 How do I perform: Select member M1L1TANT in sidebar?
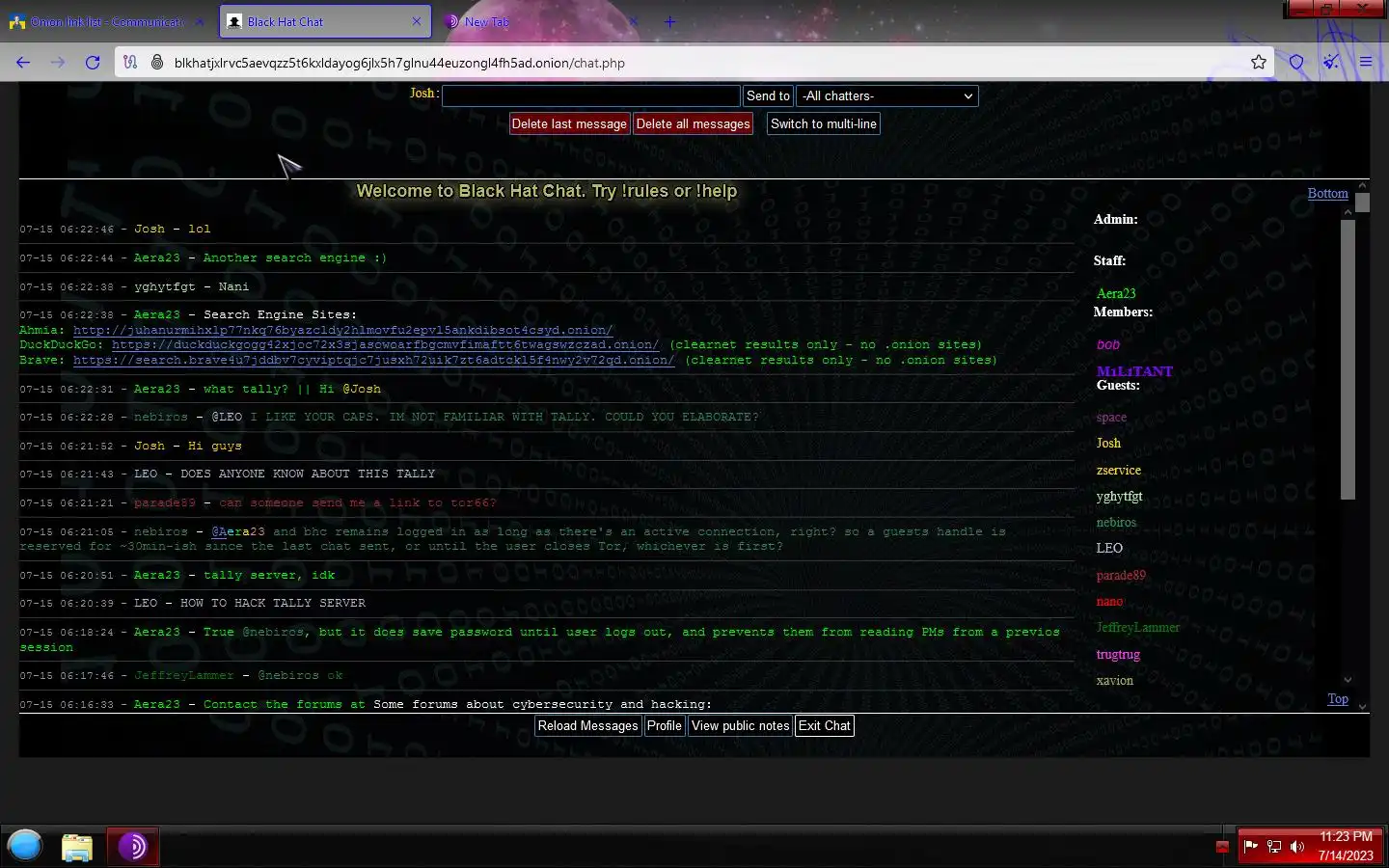tap(1134, 371)
